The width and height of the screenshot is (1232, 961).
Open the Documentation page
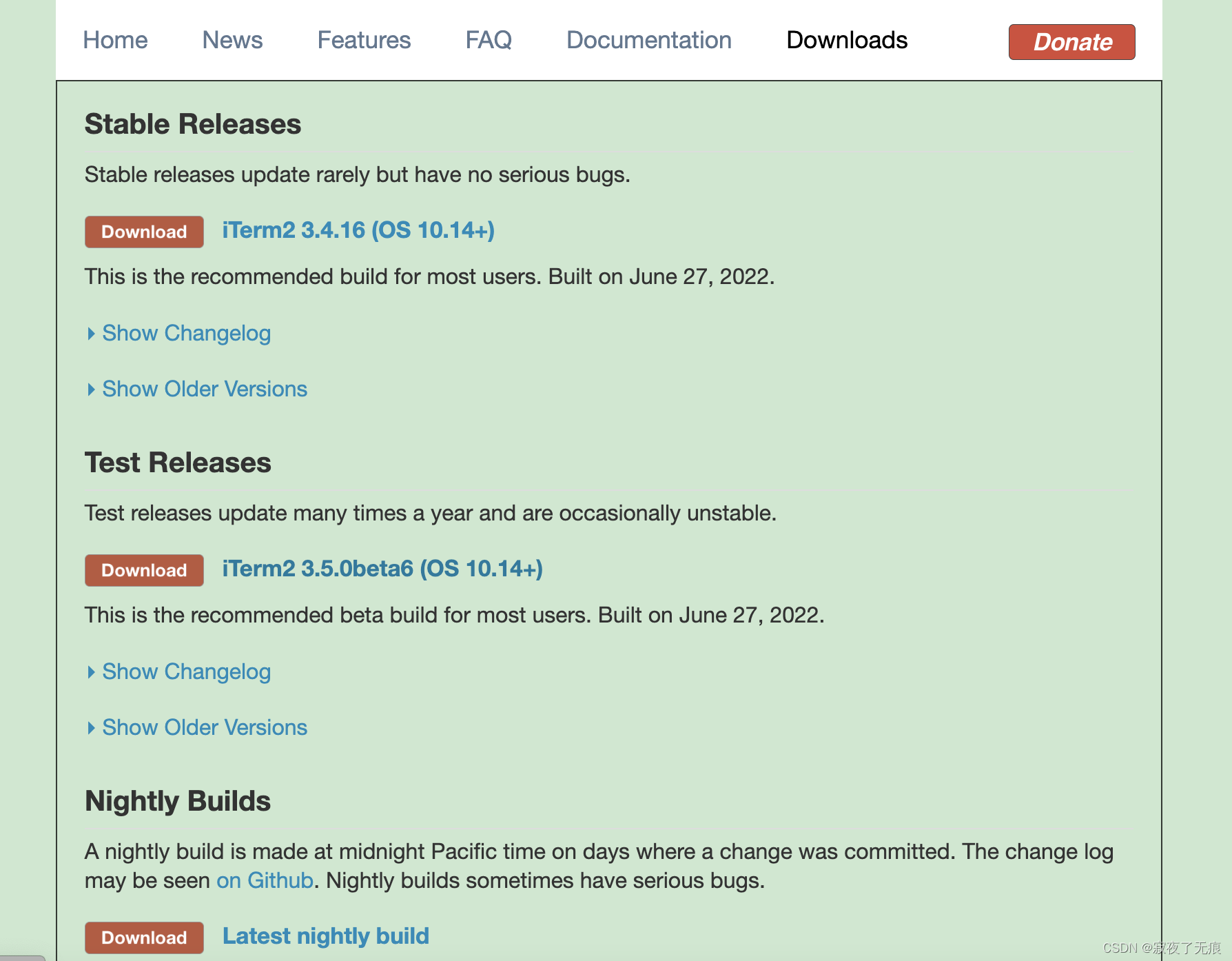(648, 40)
